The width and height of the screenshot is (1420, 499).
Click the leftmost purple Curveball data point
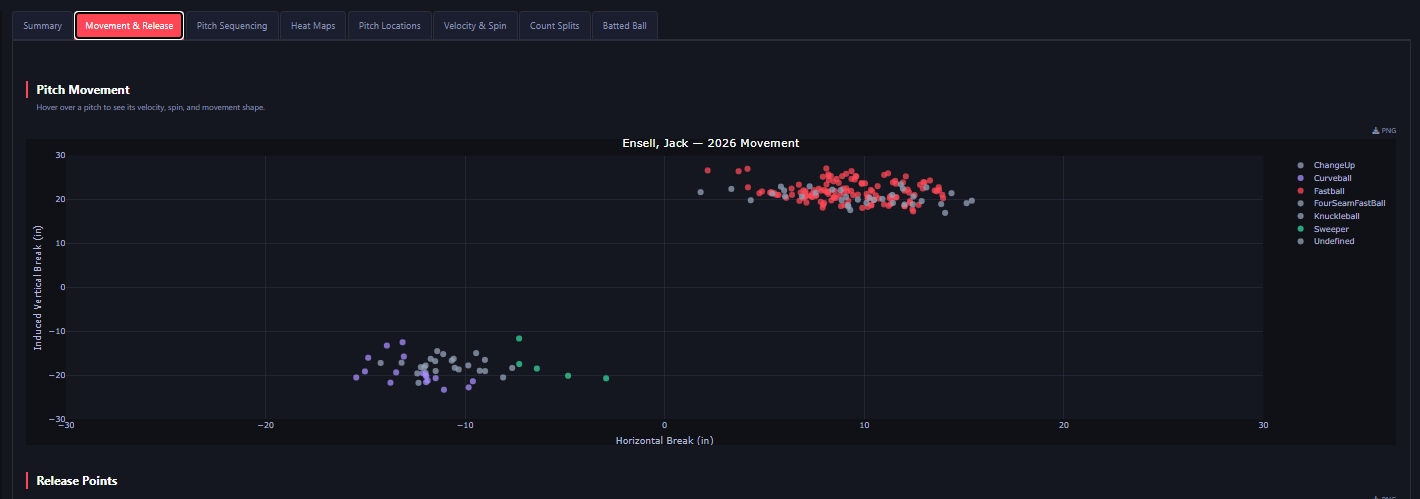[356, 377]
